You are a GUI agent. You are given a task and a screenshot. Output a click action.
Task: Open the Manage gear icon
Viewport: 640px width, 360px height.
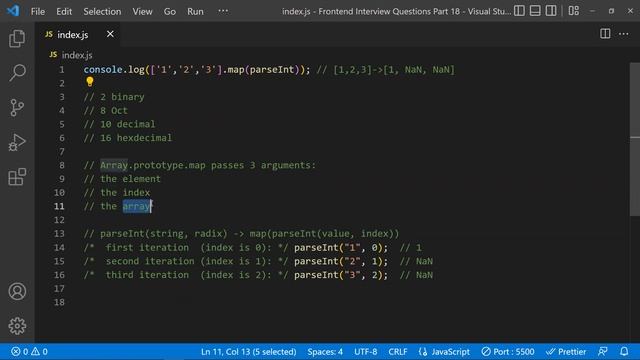17,326
